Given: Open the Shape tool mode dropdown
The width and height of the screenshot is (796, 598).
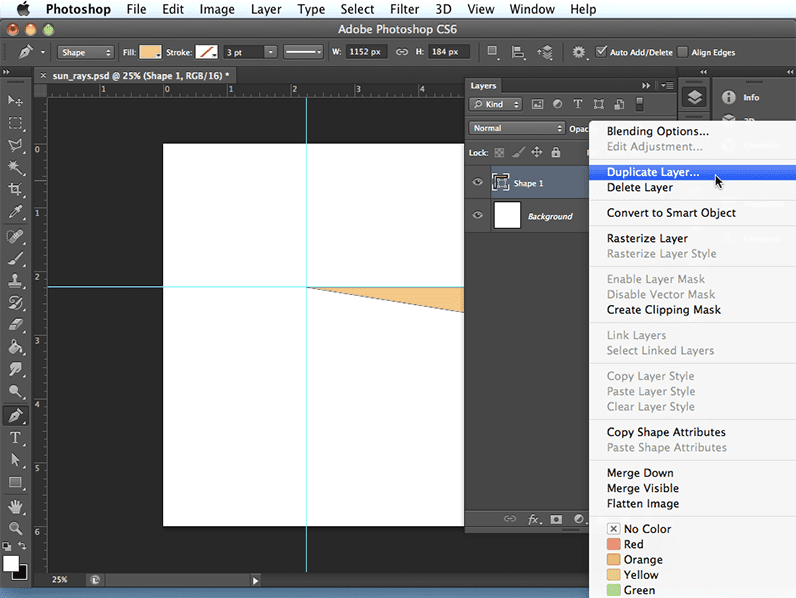Looking at the screenshot, I should 85,52.
